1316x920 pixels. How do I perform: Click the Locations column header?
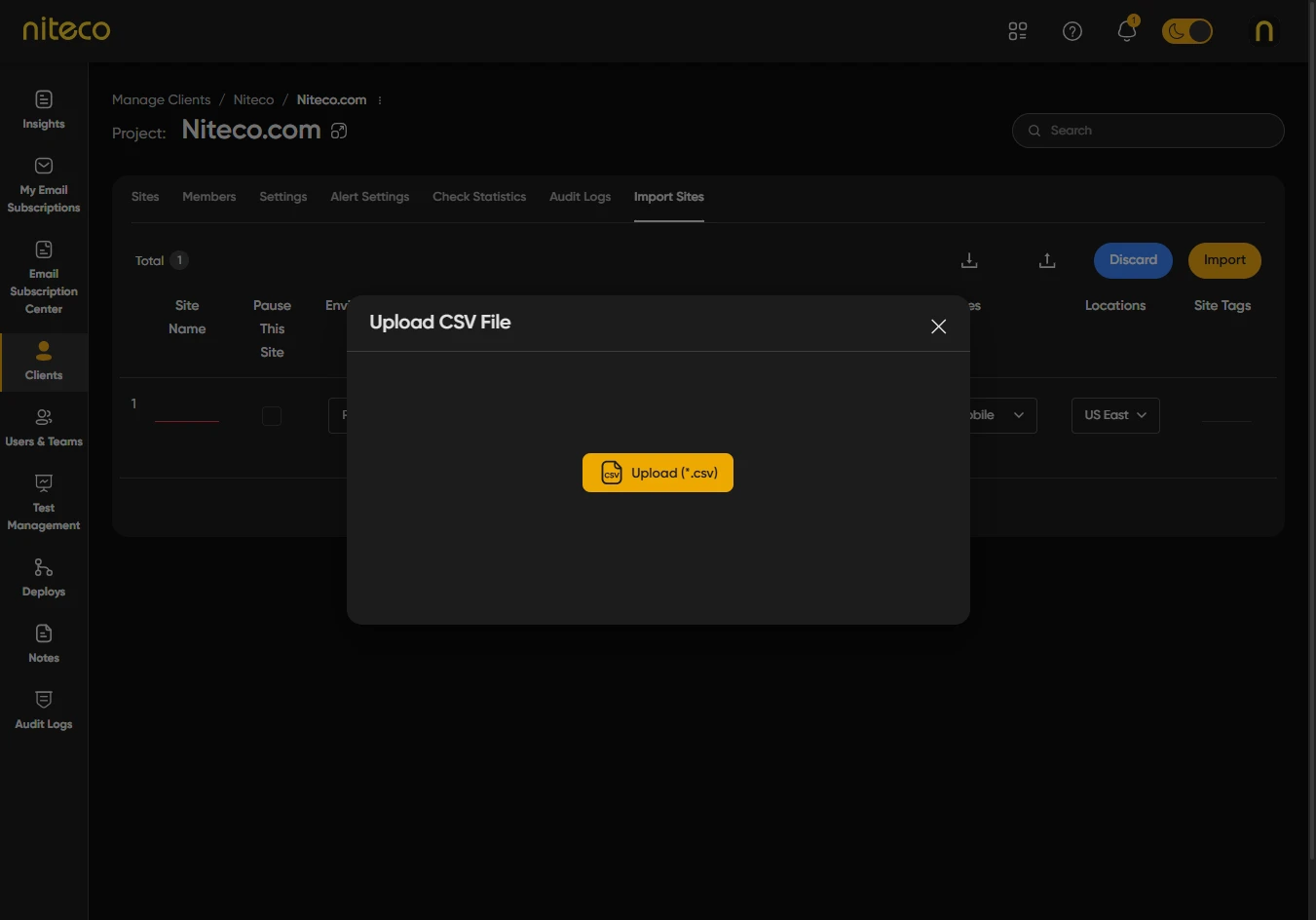[x=1115, y=306]
